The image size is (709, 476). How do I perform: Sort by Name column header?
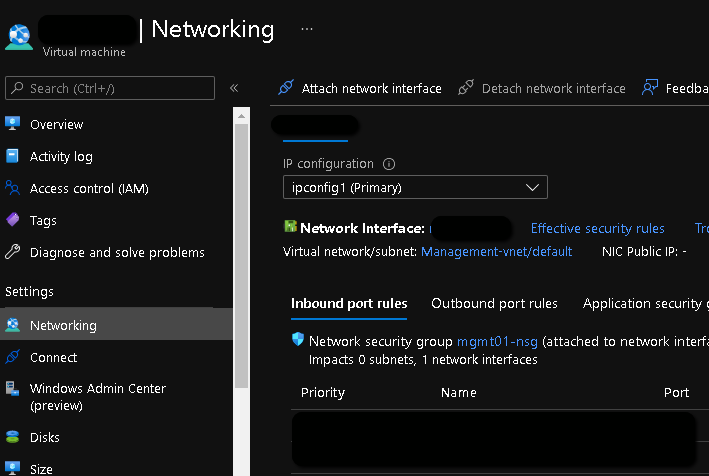(458, 392)
